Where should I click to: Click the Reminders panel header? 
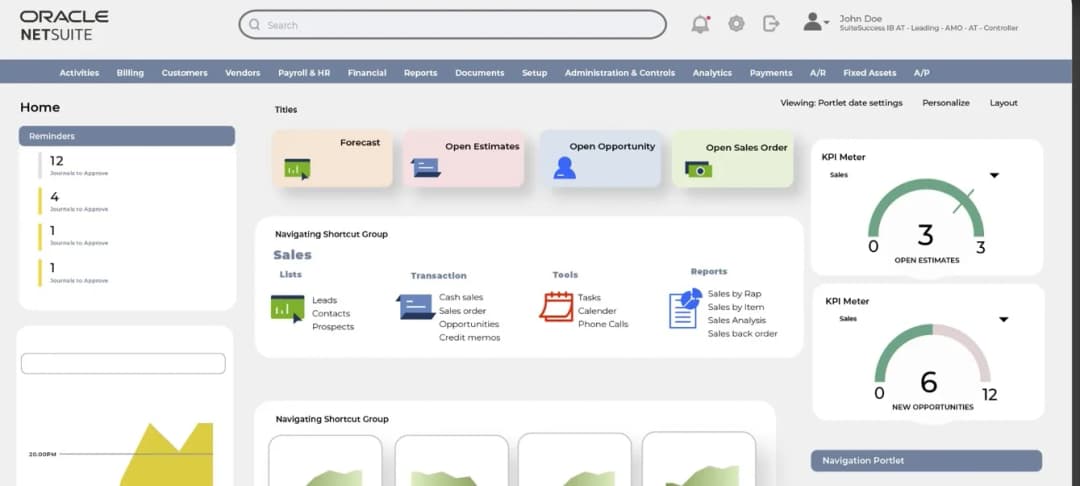(x=127, y=136)
